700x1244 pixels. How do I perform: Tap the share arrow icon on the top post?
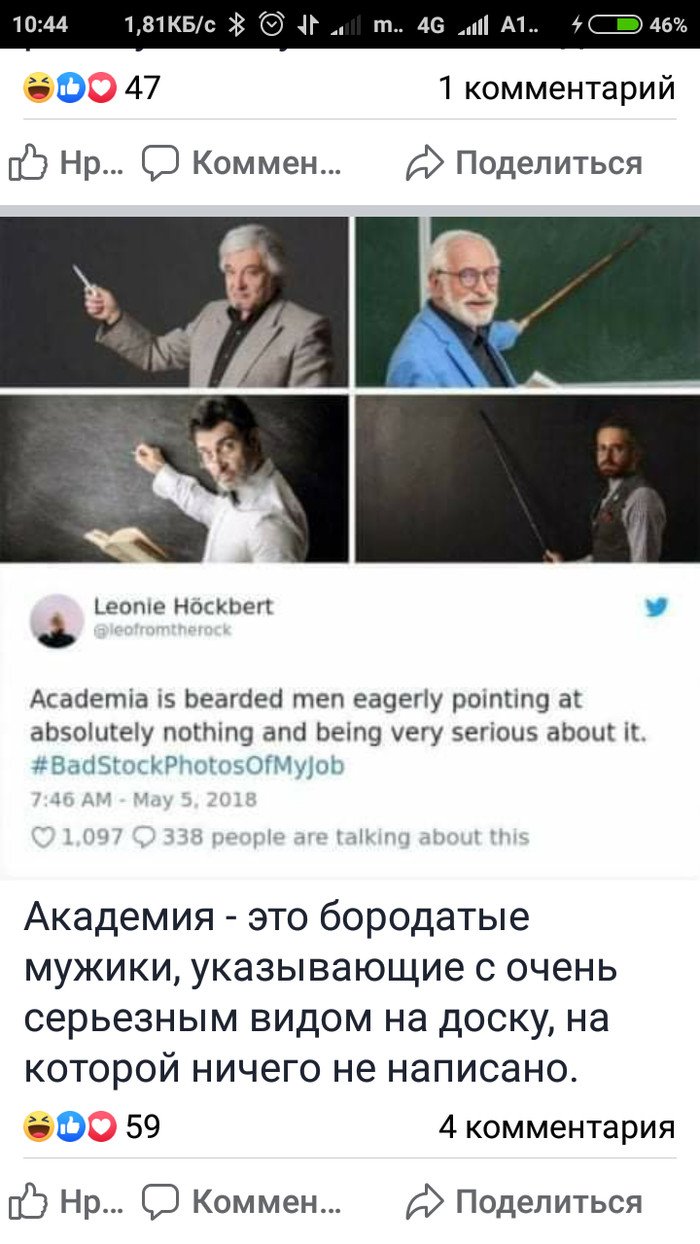click(424, 164)
